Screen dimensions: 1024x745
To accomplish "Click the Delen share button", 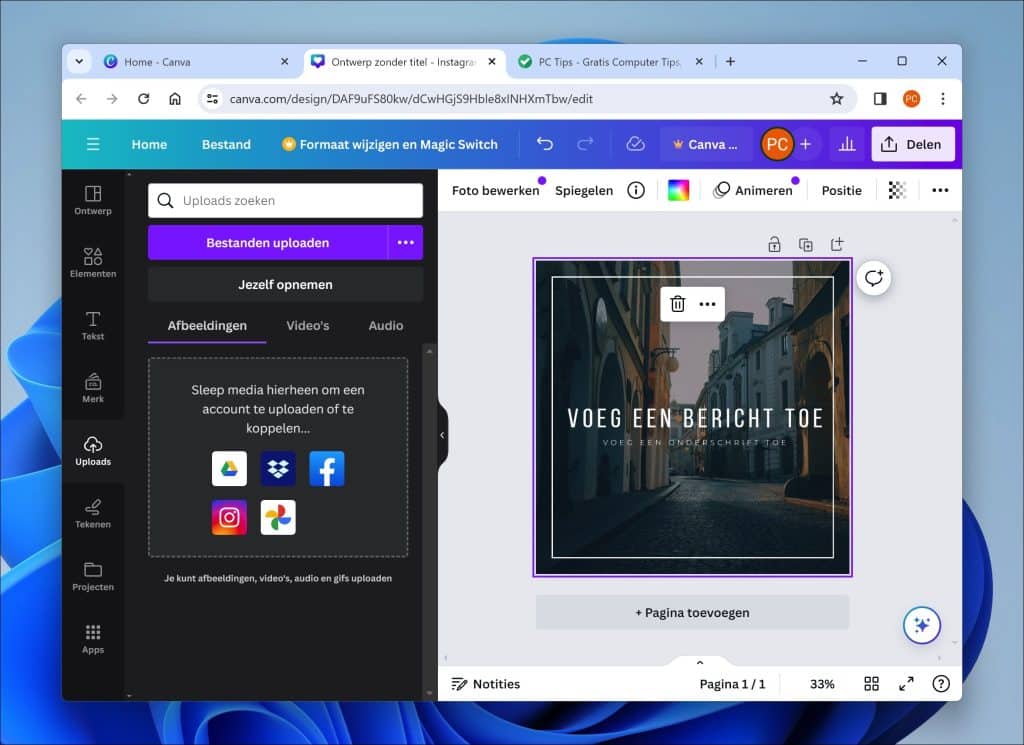I will point(912,144).
